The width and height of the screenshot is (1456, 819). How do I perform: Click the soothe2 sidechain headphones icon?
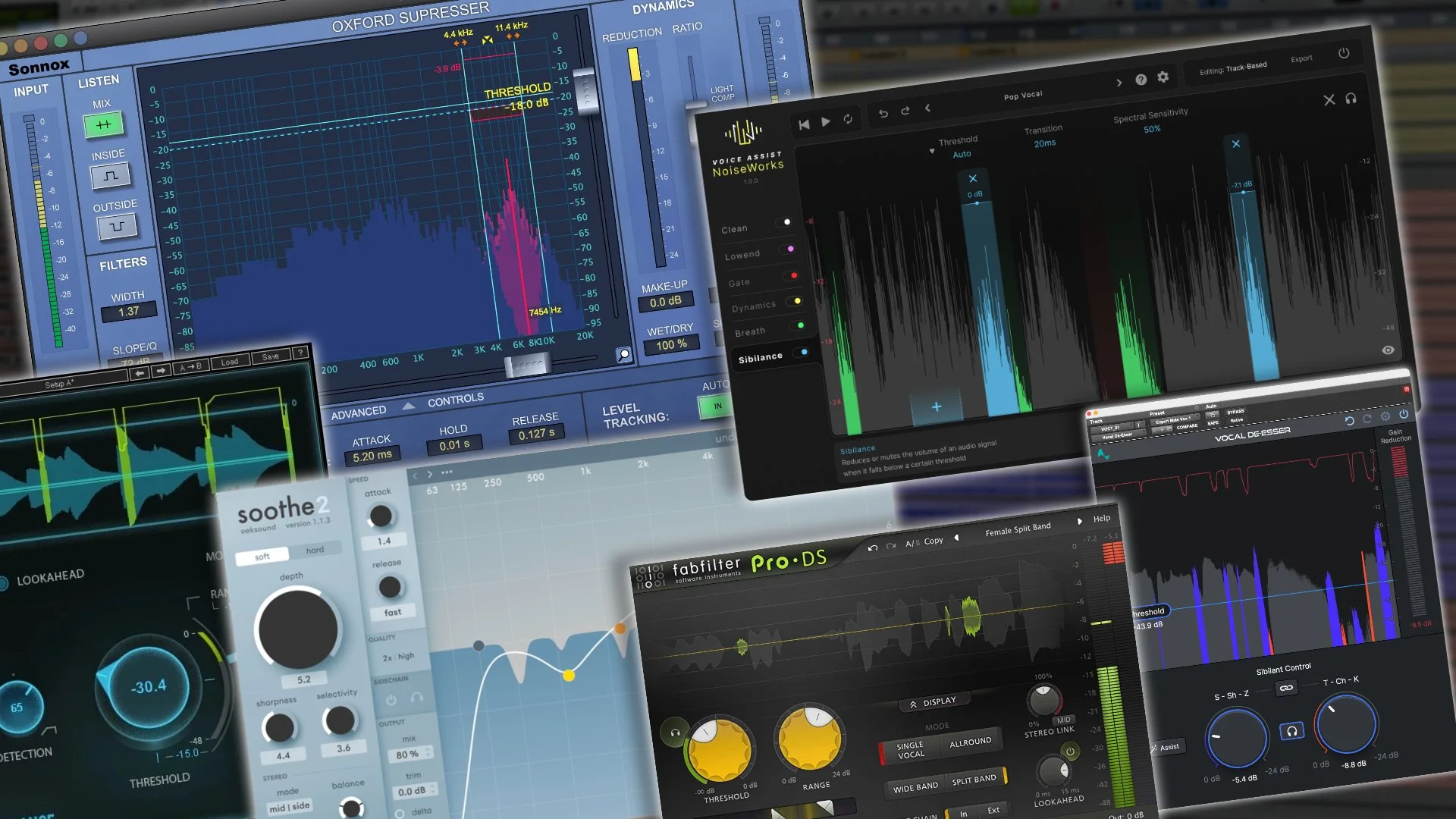(416, 697)
